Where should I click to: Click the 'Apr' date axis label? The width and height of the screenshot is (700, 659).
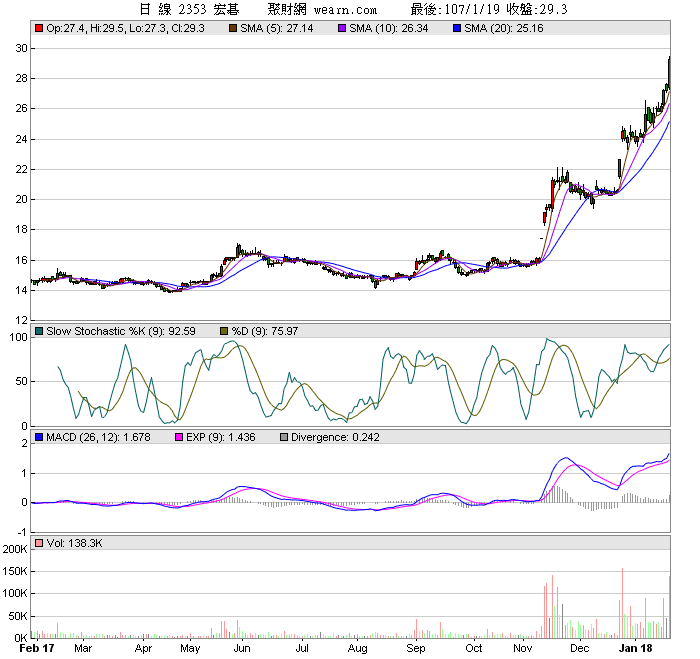click(x=143, y=648)
